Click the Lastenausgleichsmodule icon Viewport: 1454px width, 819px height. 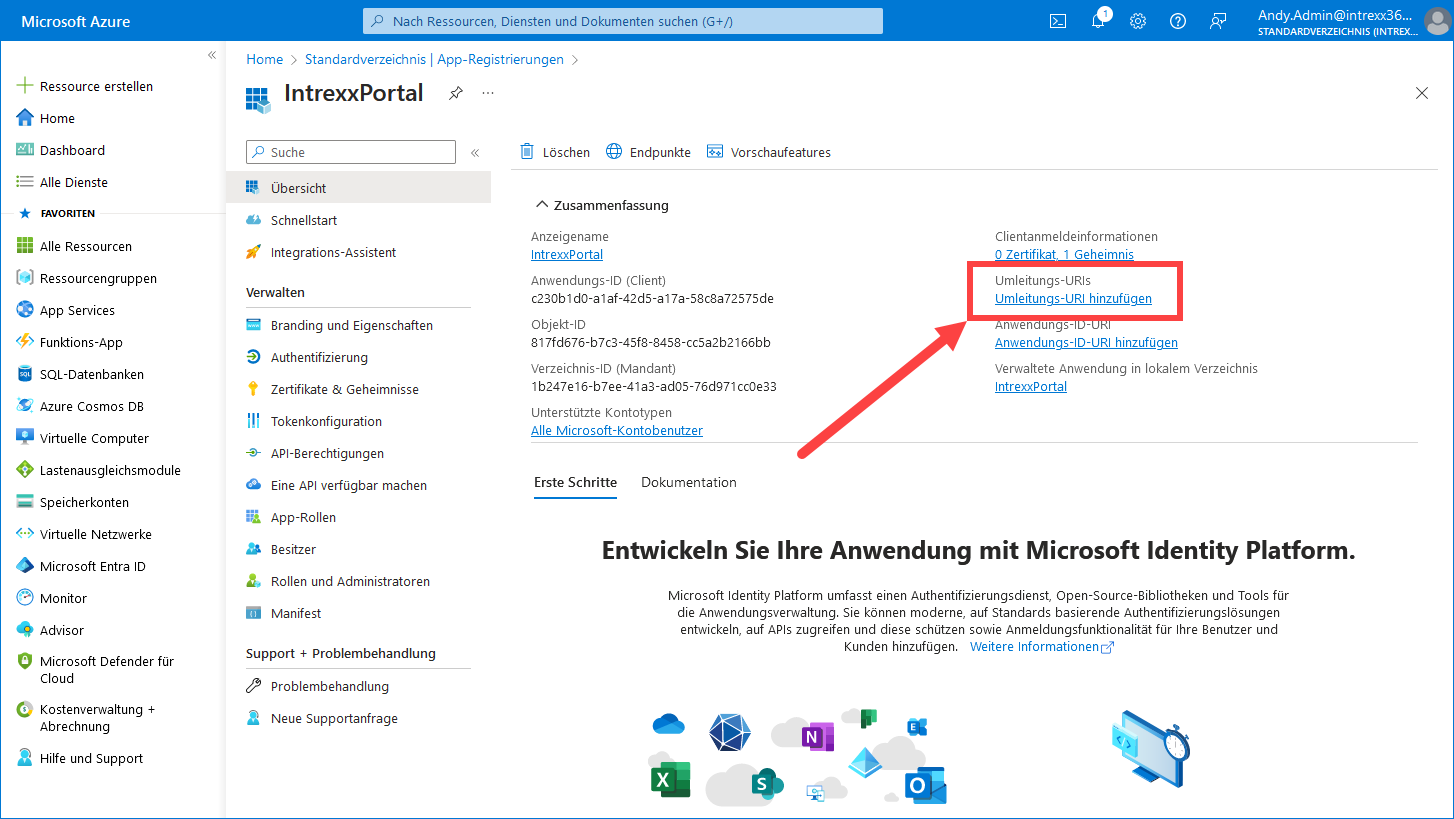point(25,470)
